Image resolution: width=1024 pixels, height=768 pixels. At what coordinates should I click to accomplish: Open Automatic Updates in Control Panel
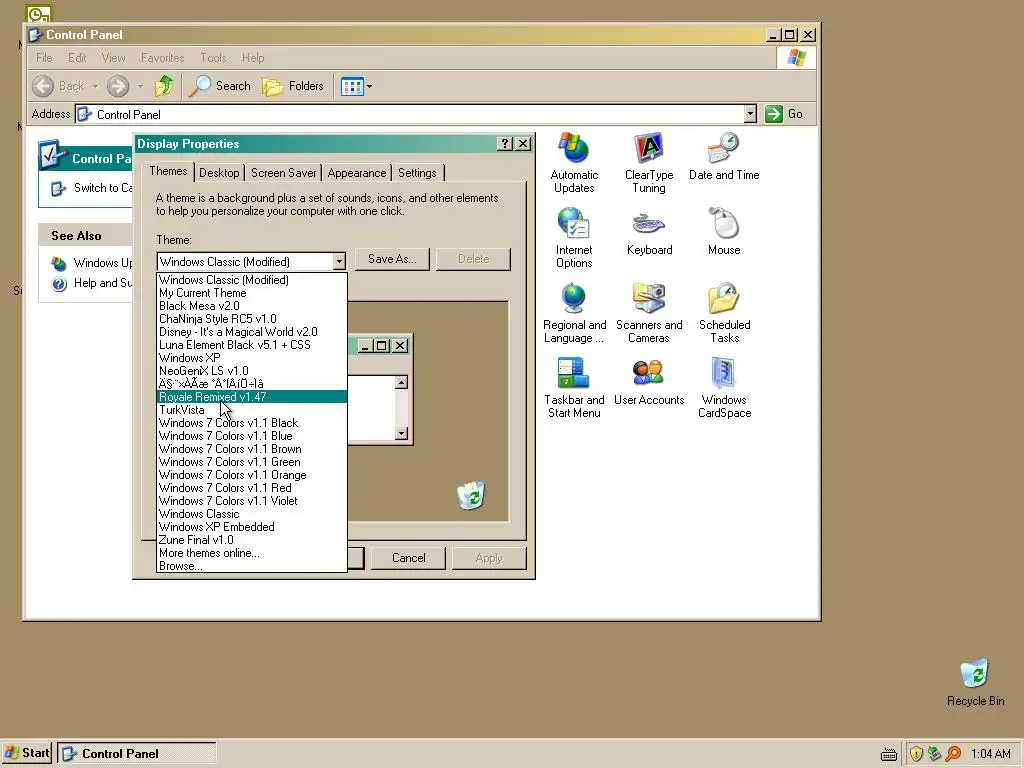pos(573,163)
